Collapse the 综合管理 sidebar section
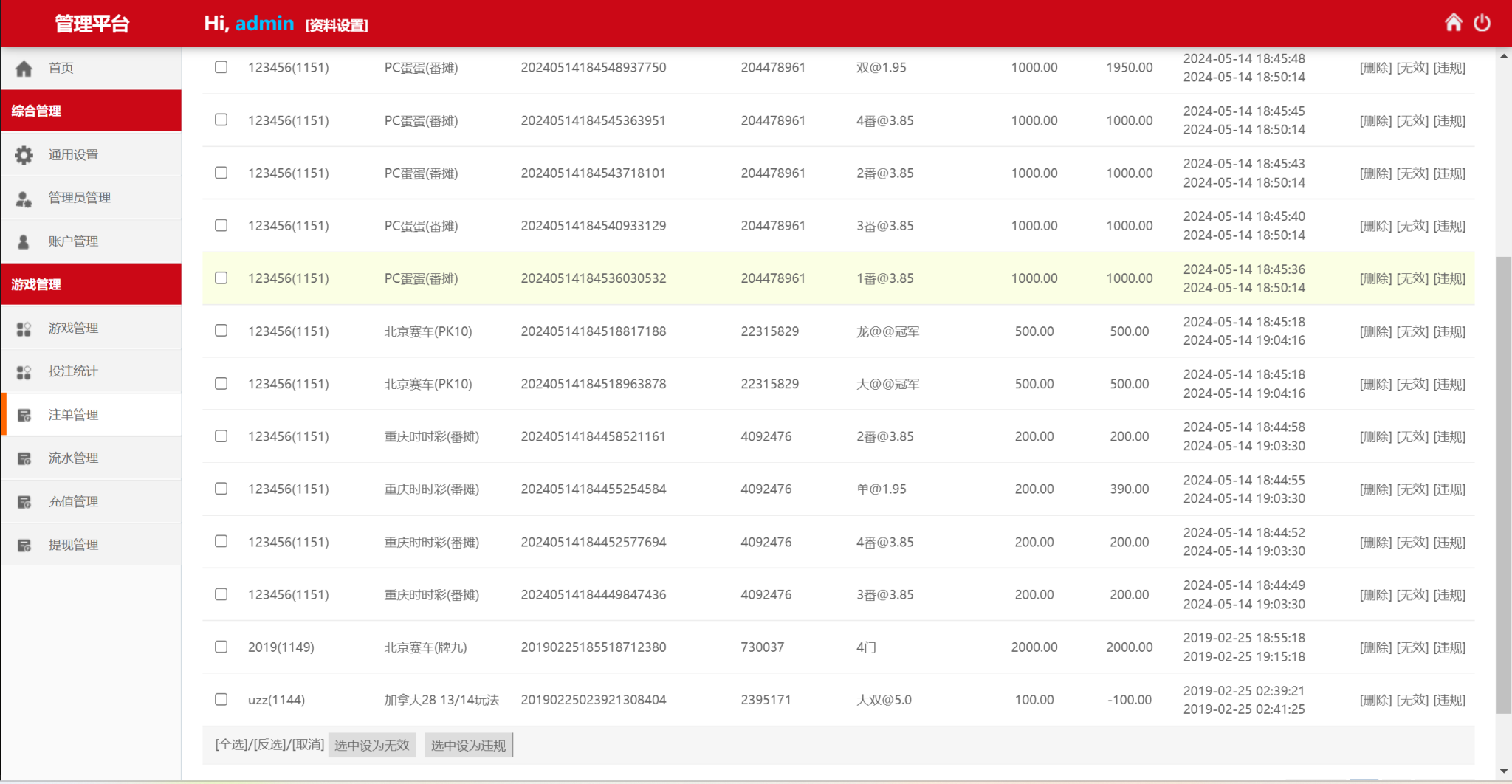The height and width of the screenshot is (784, 1512). (x=91, y=111)
